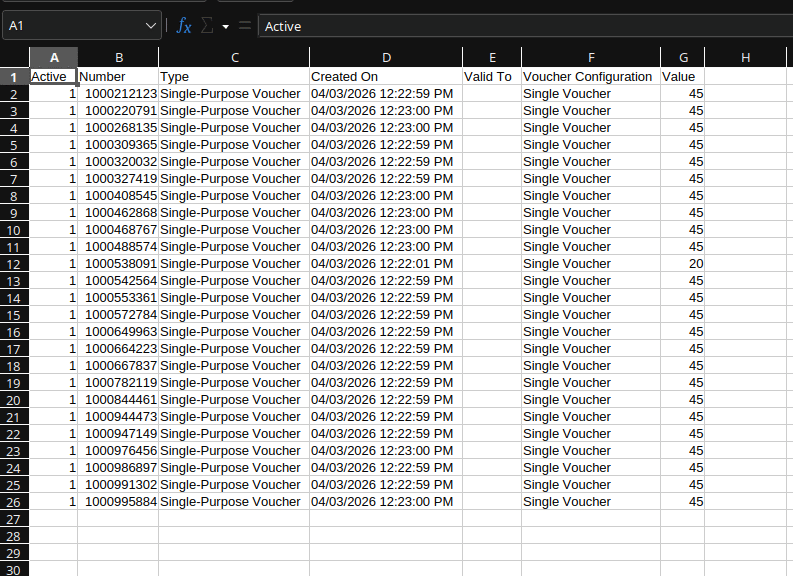This screenshot has width=793, height=576.
Task: Select cell with number 1000664223
Action: (118, 349)
